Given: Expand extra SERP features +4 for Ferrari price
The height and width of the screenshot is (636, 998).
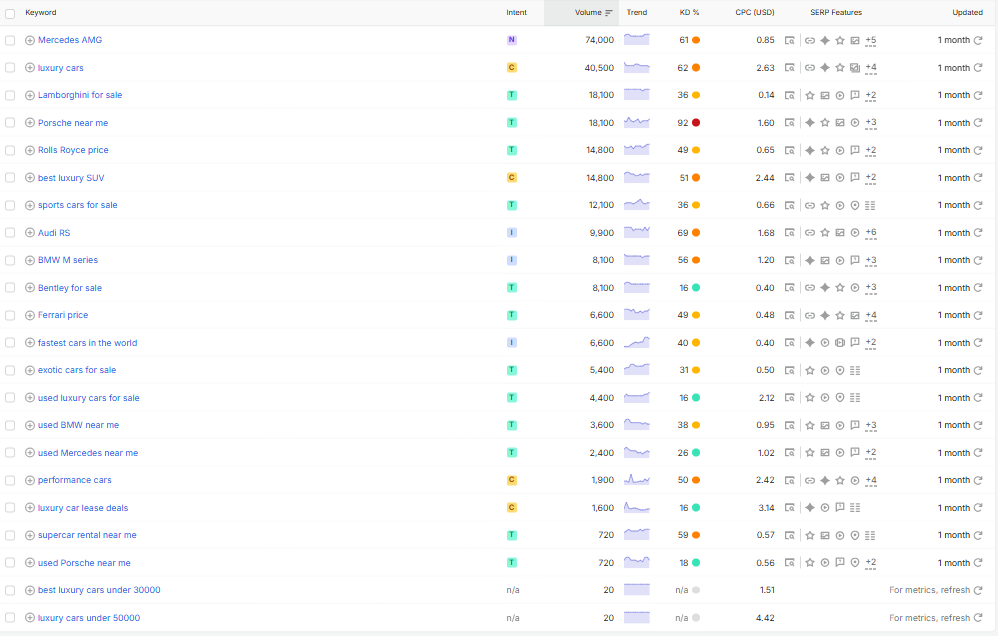Looking at the screenshot, I should (871, 315).
